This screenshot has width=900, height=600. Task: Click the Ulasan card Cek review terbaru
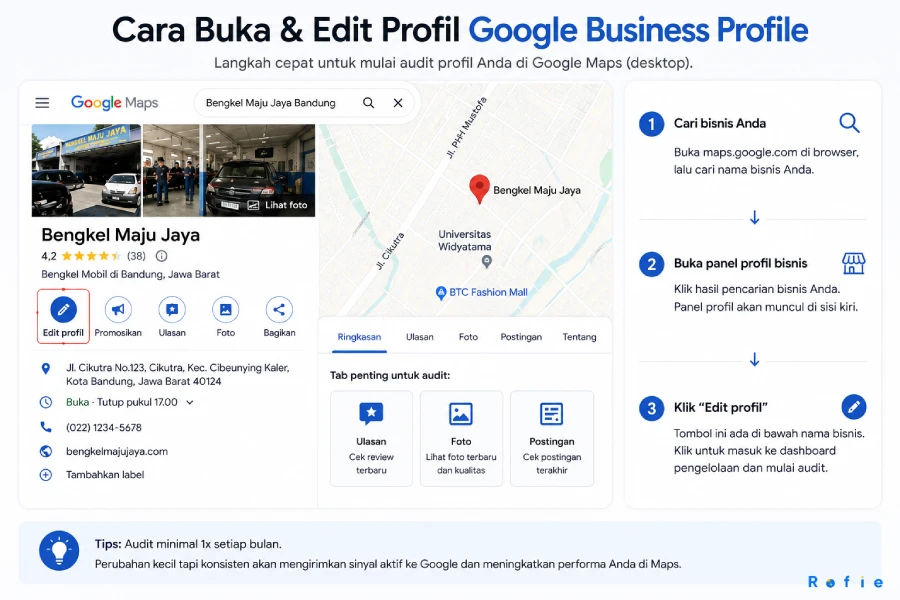click(x=371, y=439)
